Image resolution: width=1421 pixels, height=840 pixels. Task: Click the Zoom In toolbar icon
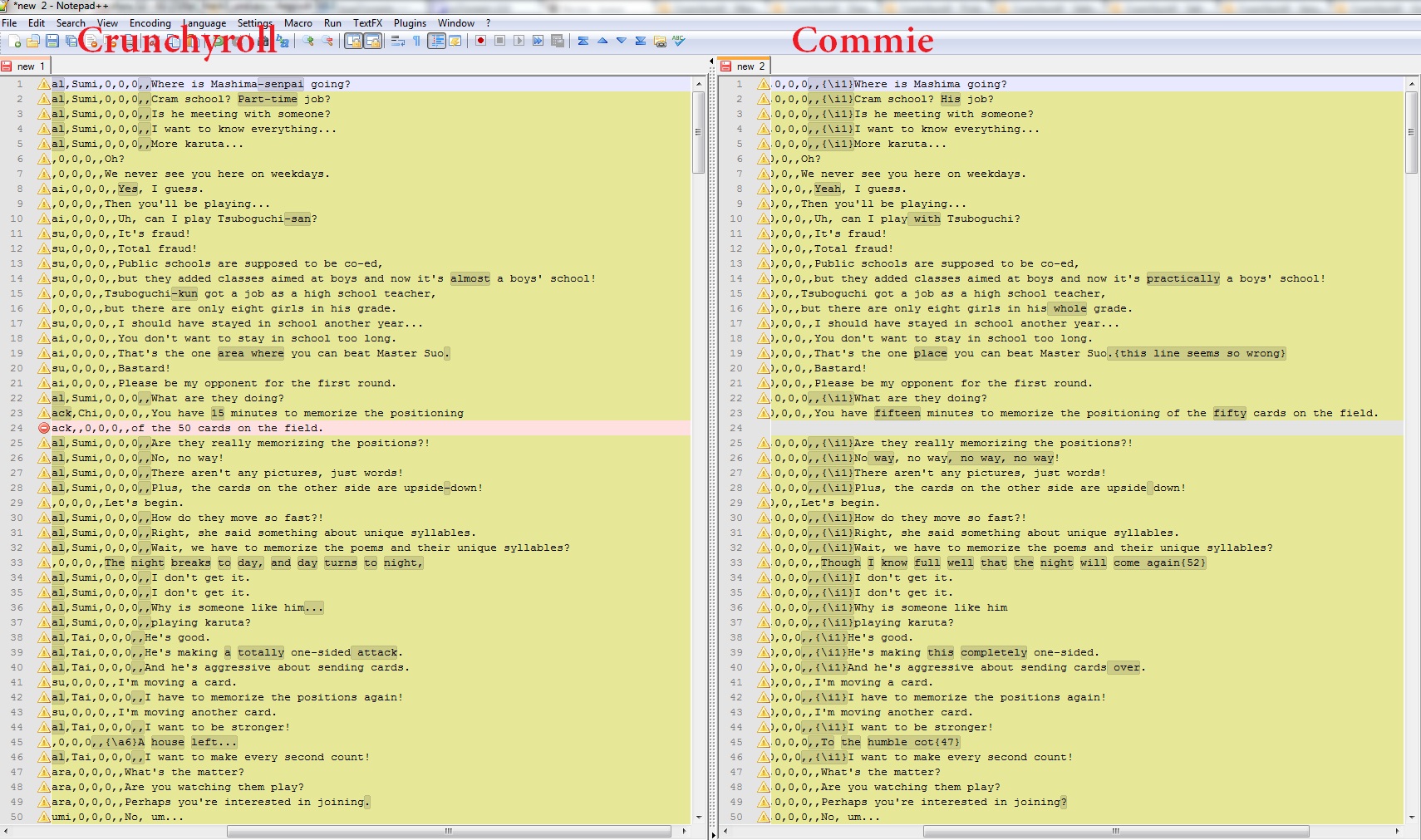(x=308, y=41)
